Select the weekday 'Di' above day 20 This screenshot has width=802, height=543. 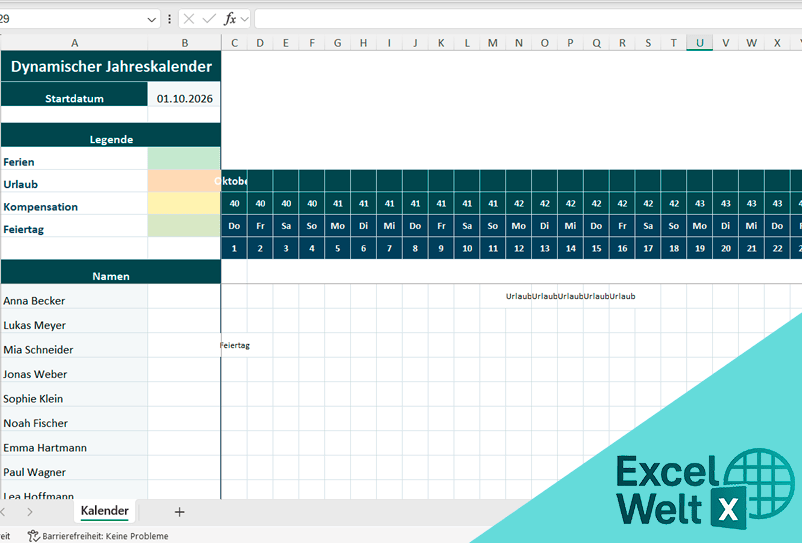point(725,226)
